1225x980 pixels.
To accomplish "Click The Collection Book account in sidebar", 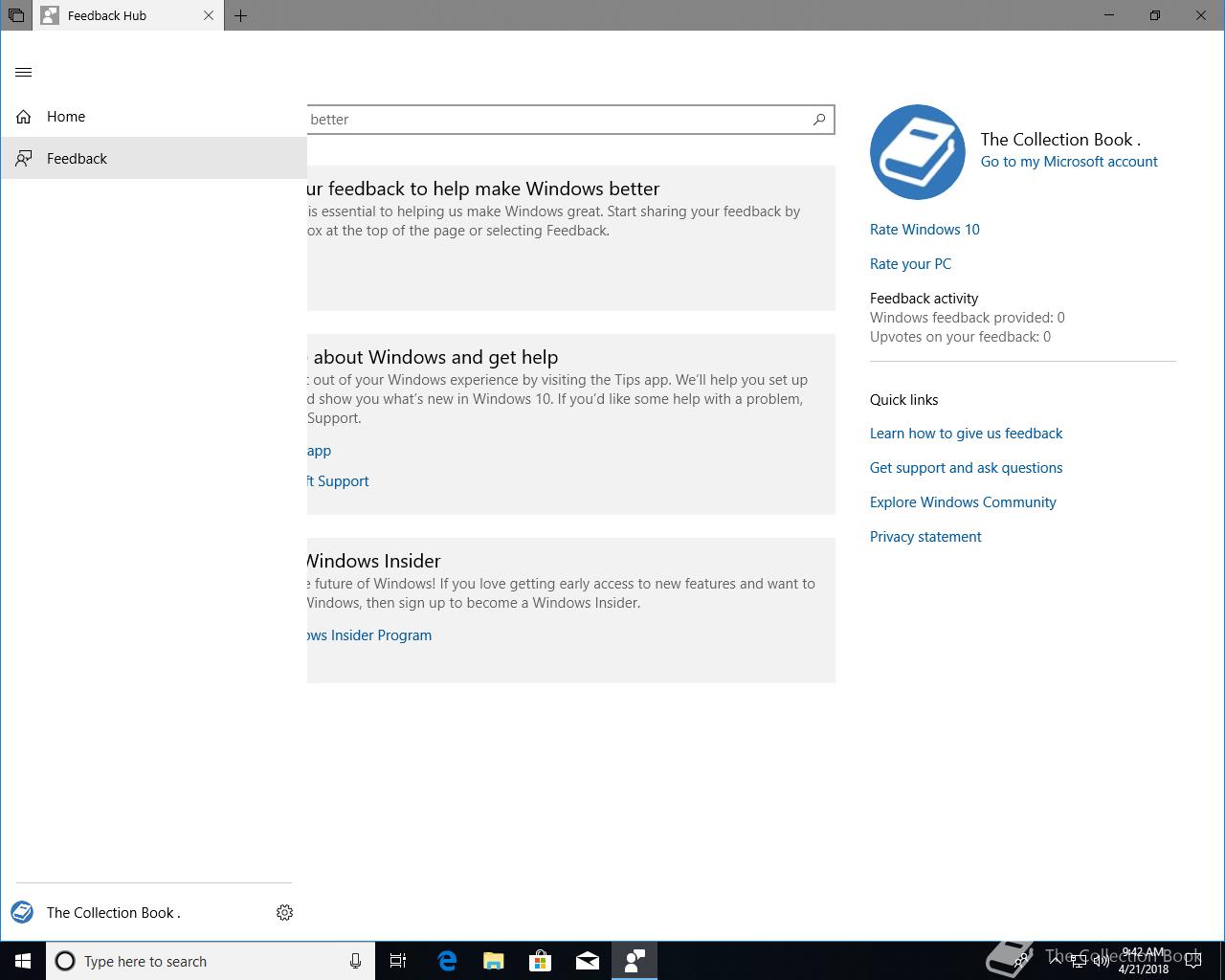I will [x=113, y=912].
